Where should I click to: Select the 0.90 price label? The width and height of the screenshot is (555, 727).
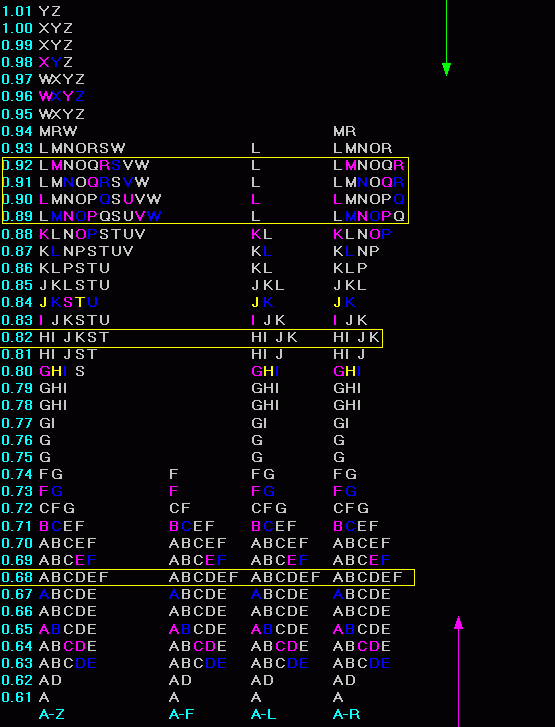(x=17, y=199)
